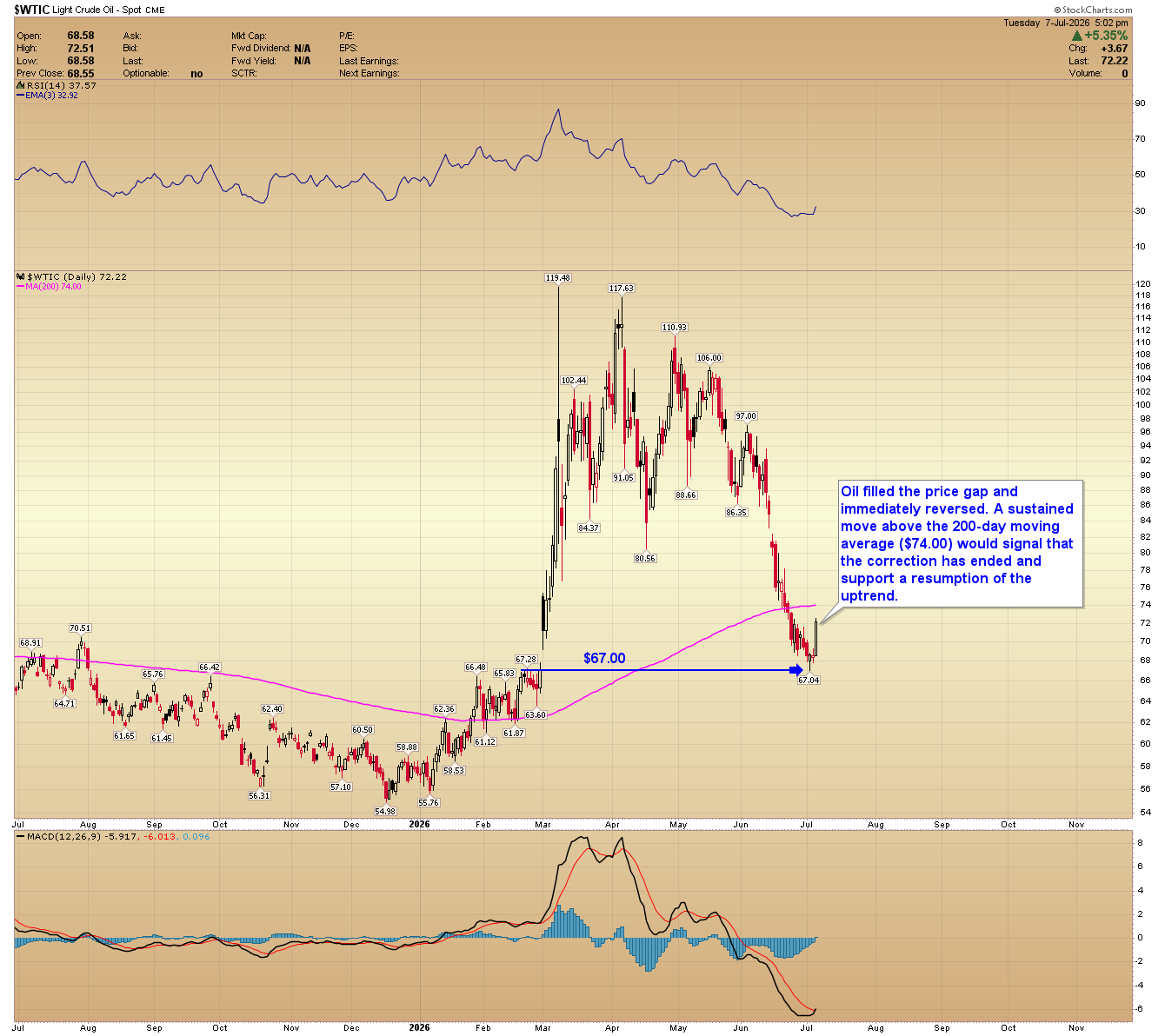1165x1036 pixels.
Task: Click the 110.93 price label
Action: click(674, 328)
